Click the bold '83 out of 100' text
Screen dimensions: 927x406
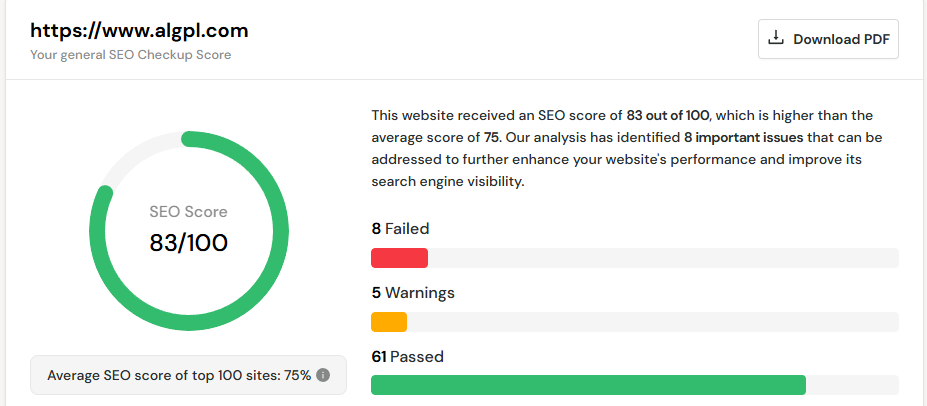point(668,115)
